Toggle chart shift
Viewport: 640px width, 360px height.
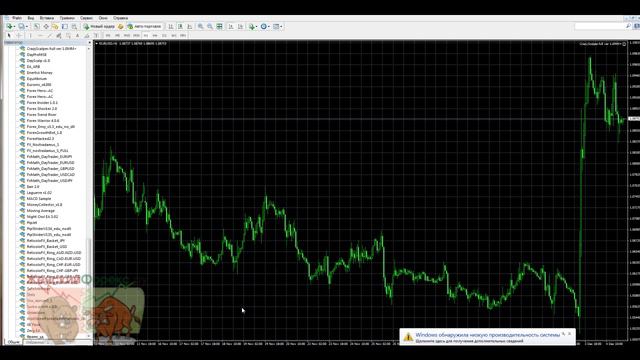pos(240,27)
